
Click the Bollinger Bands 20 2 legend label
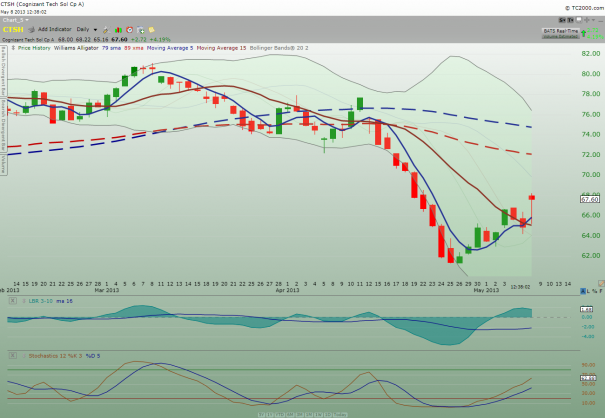coord(279,48)
